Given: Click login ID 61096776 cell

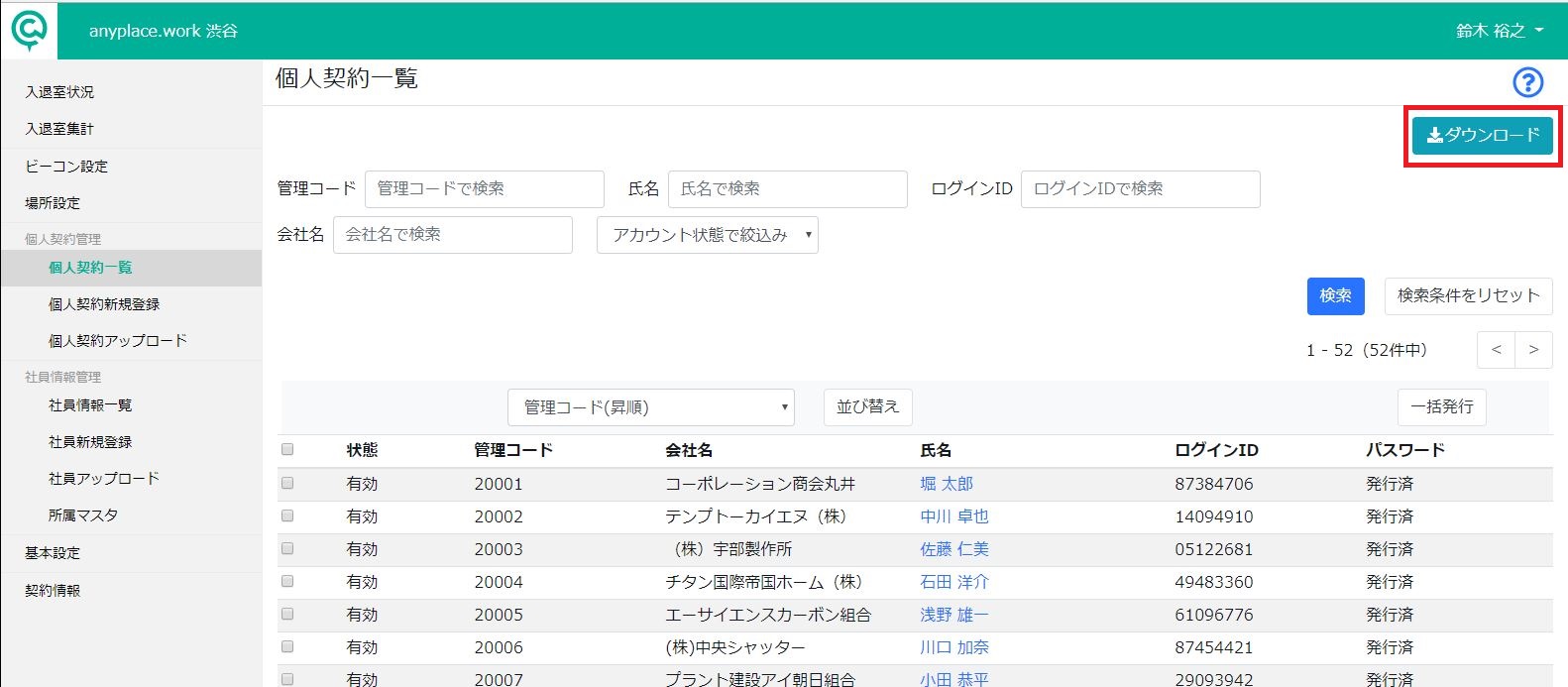Looking at the screenshot, I should [1214, 615].
